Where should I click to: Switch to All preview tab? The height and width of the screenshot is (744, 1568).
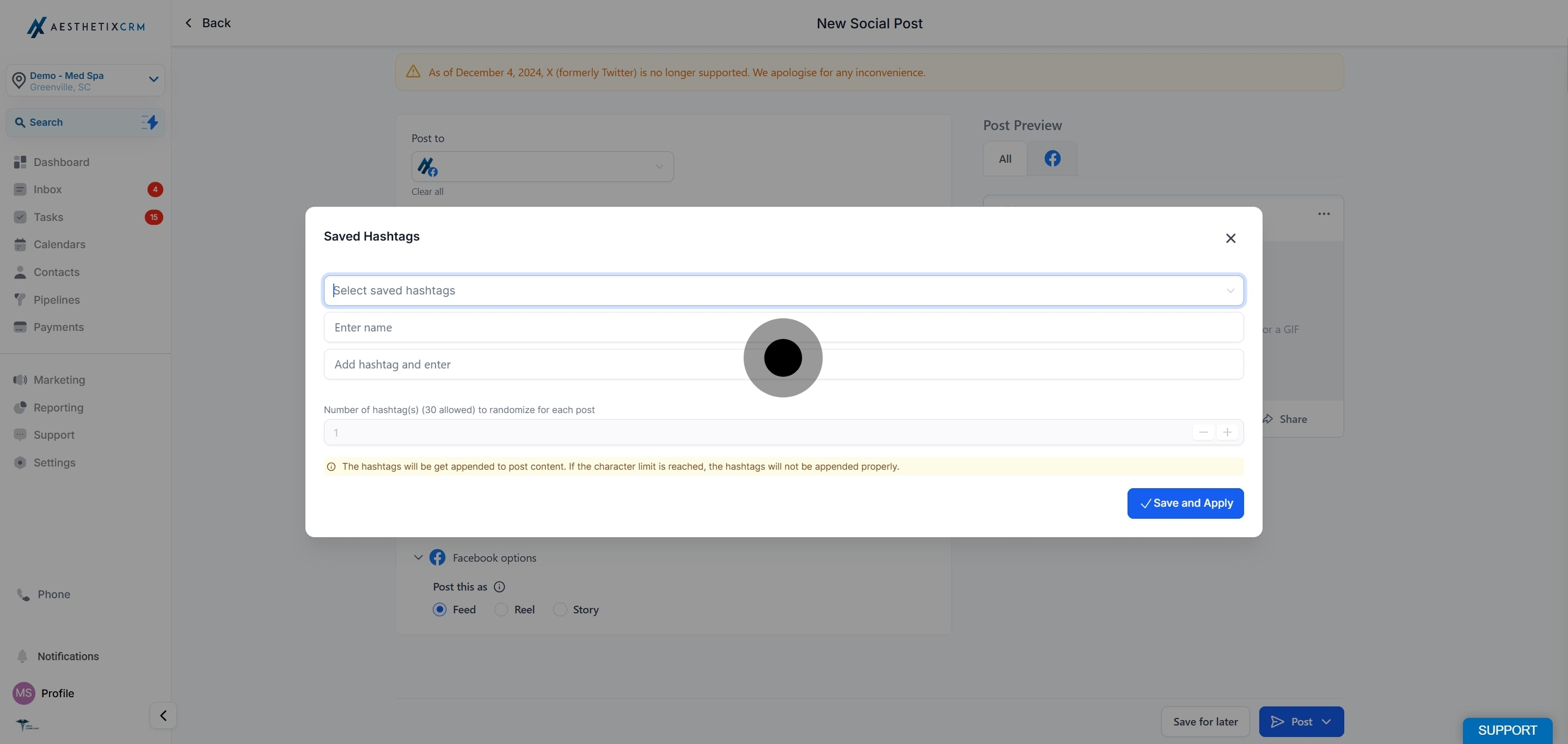1005,159
